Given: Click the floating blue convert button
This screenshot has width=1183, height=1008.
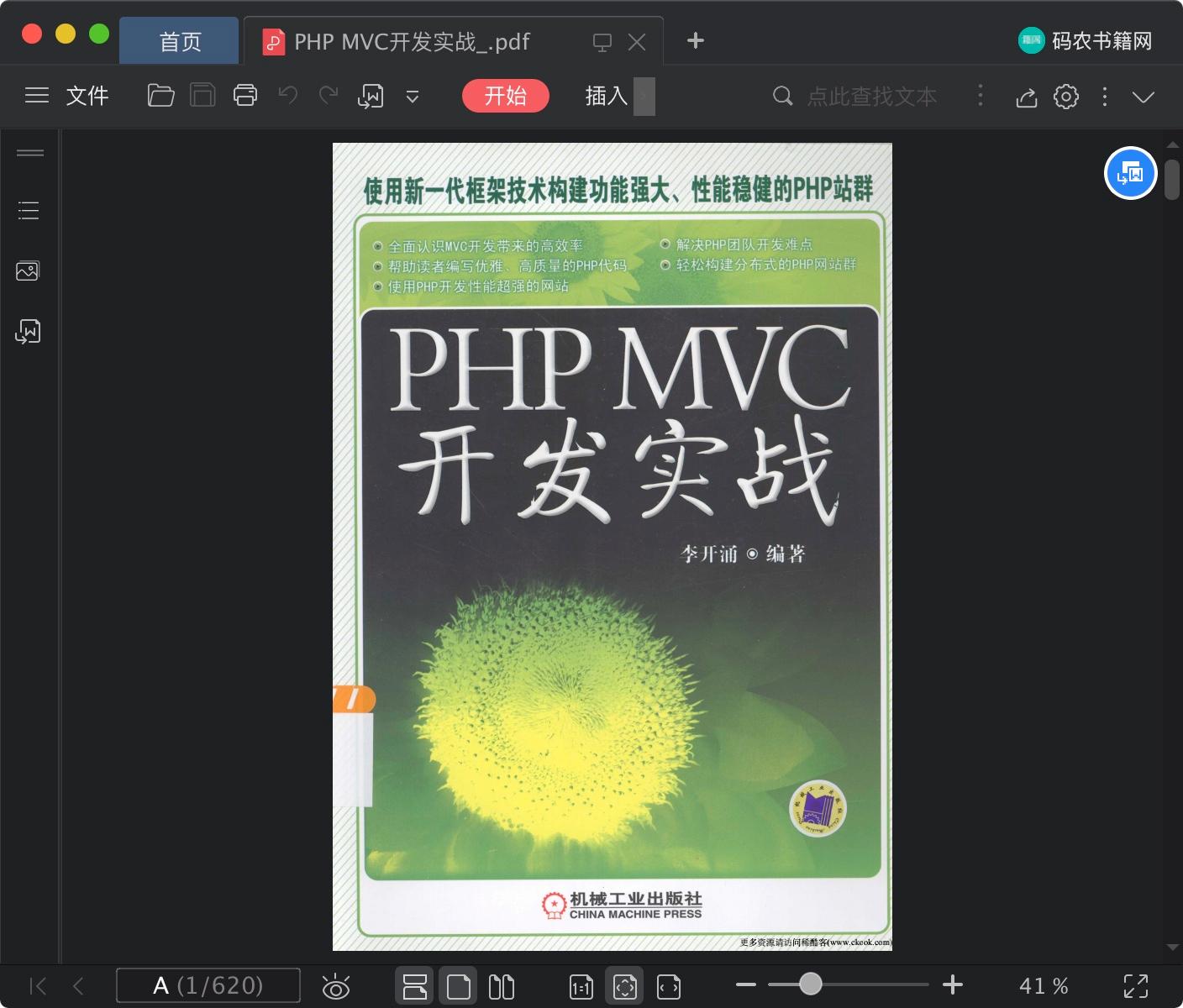Looking at the screenshot, I should 1130,173.
